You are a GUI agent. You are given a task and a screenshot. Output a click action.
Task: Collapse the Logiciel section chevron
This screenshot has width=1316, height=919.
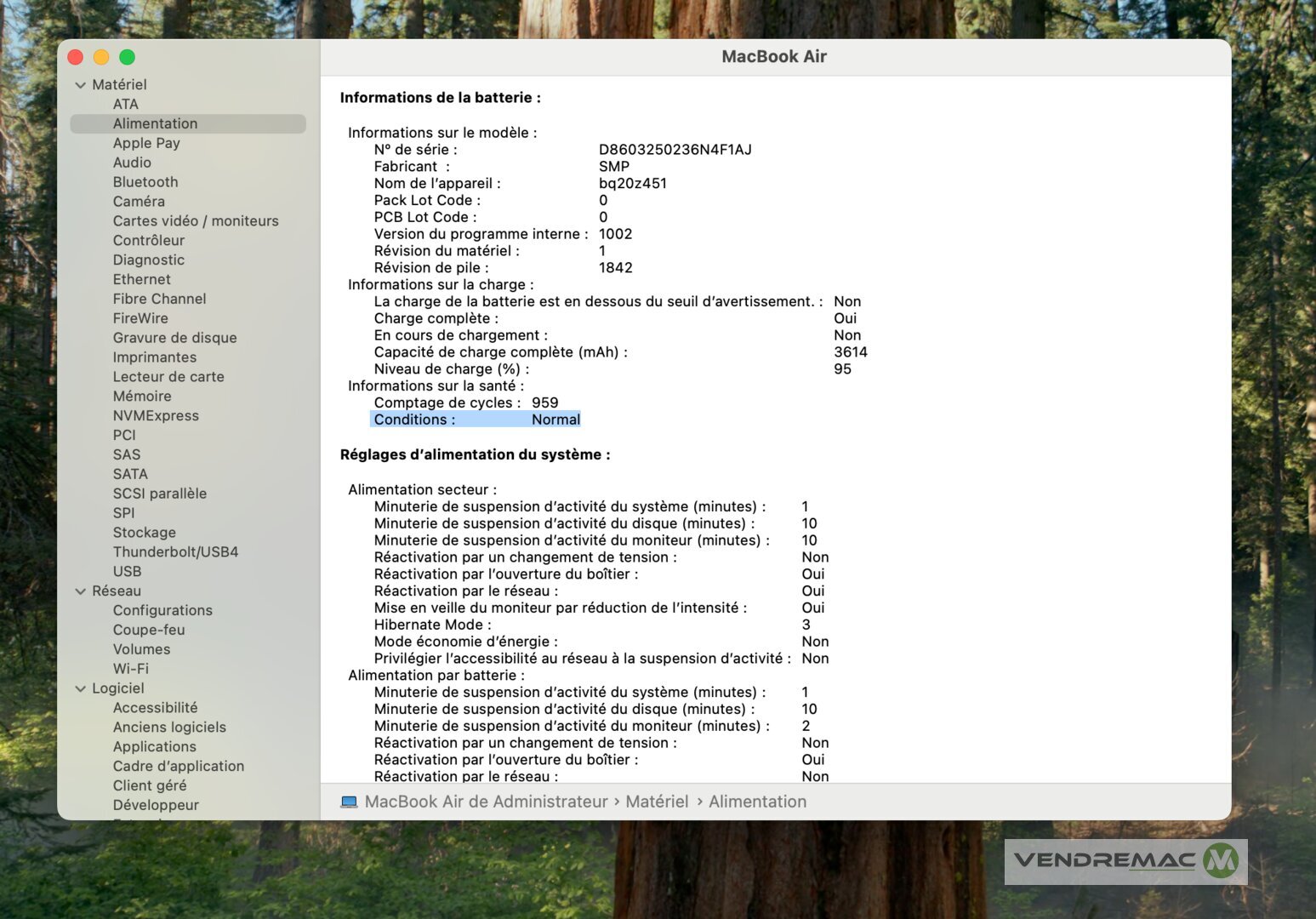point(81,689)
